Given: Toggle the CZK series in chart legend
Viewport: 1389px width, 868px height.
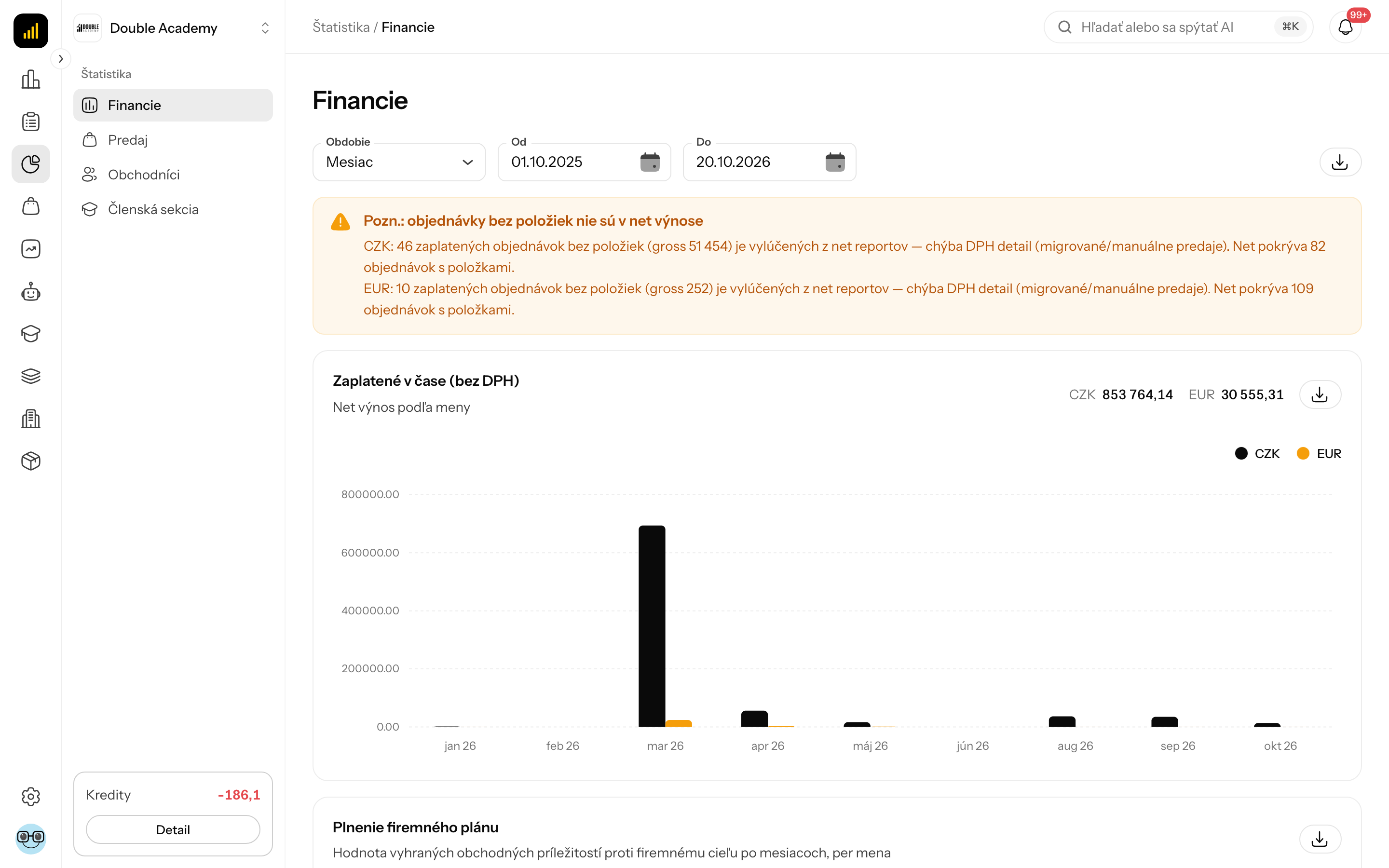Looking at the screenshot, I should point(1257,453).
